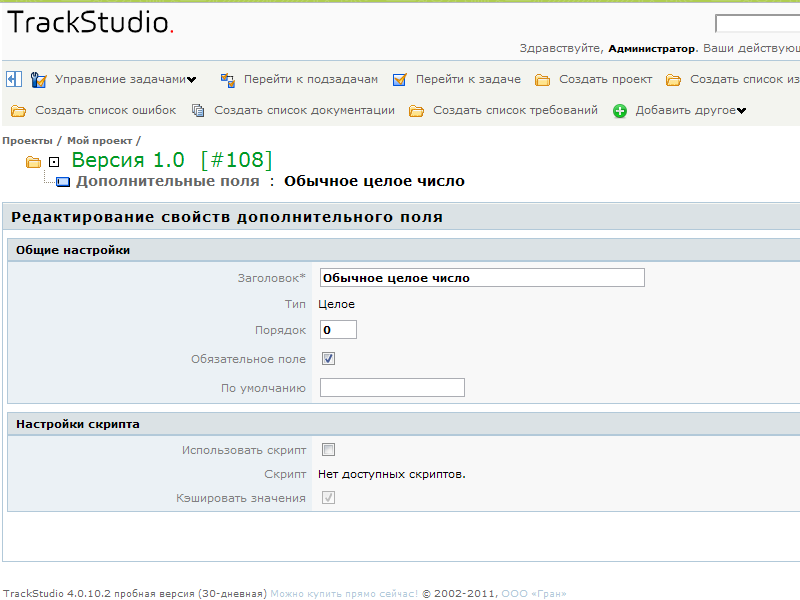This screenshot has height=600, width=800.
Task: Click the Заголовок text input field
Action: point(482,278)
